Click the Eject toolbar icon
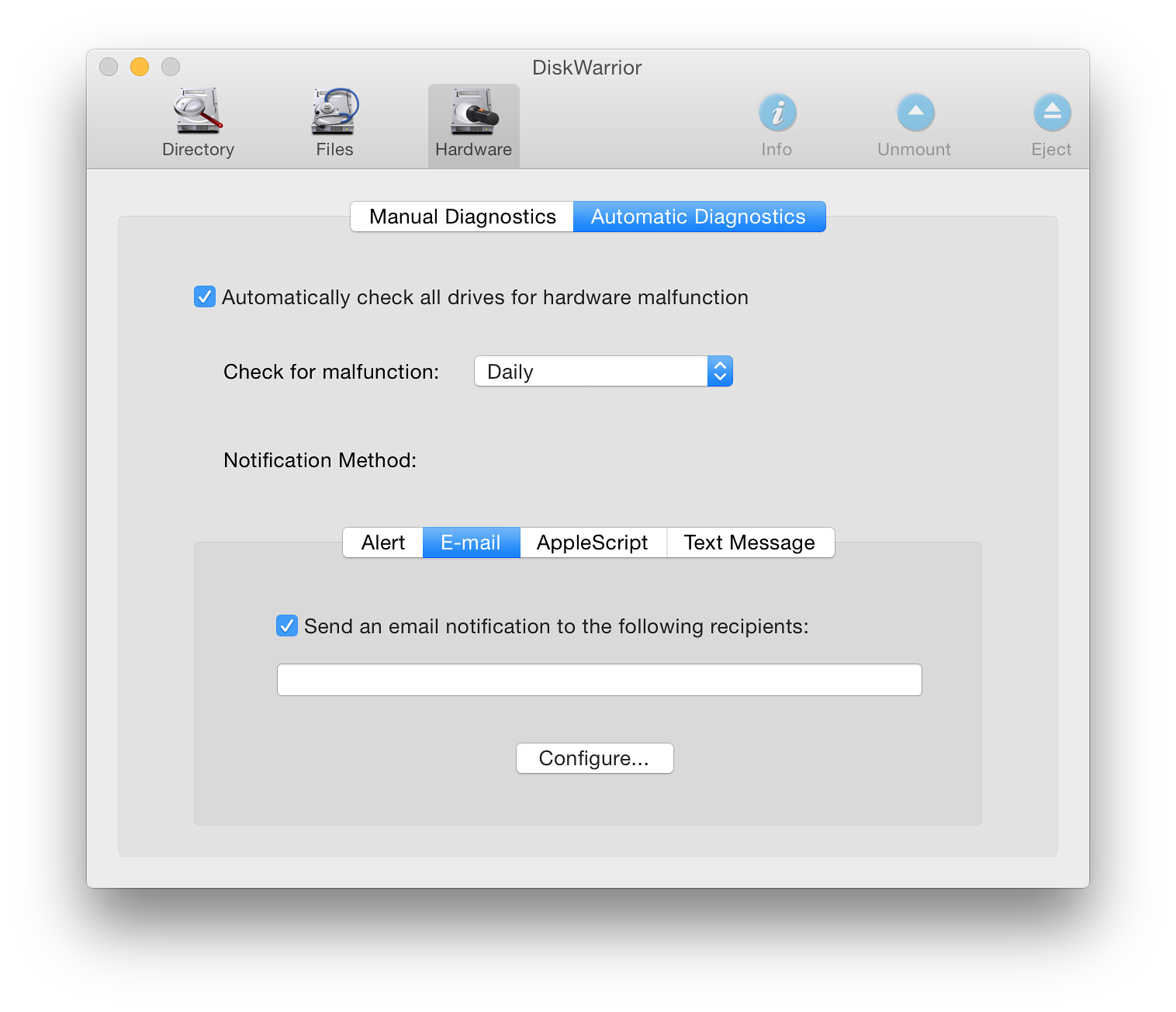This screenshot has width=1176, height=1012. (1051, 126)
